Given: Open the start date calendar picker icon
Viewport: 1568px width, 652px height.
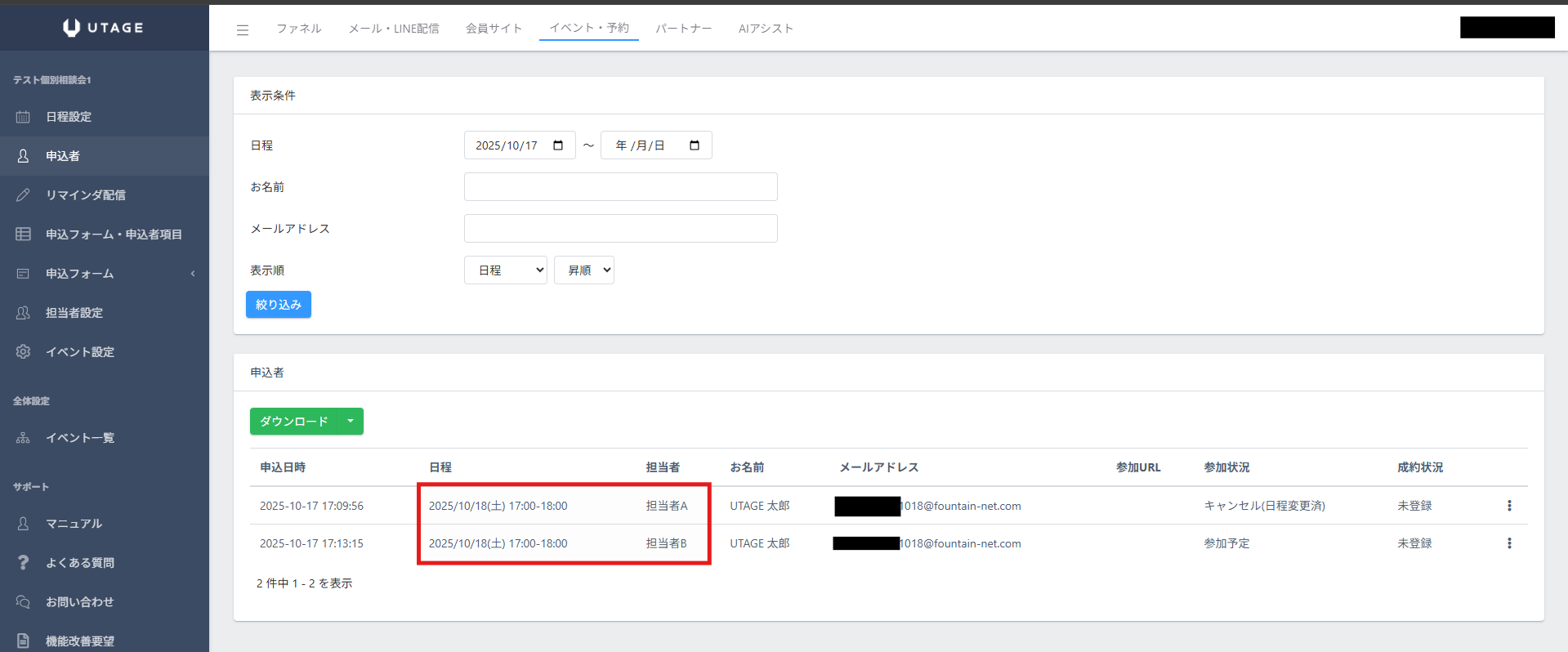Looking at the screenshot, I should [x=558, y=145].
